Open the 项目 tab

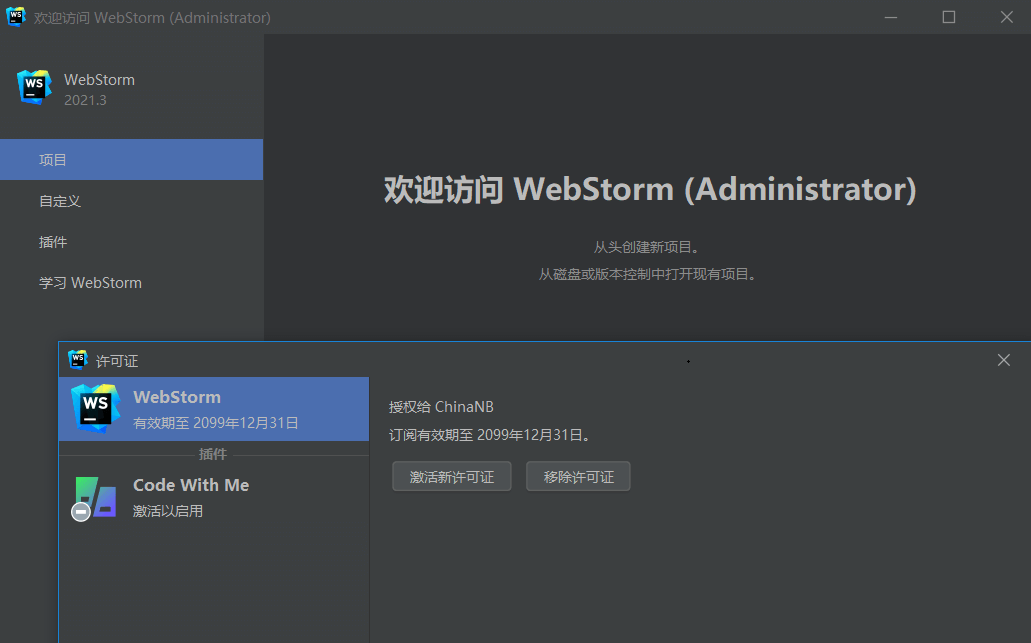tap(132, 160)
